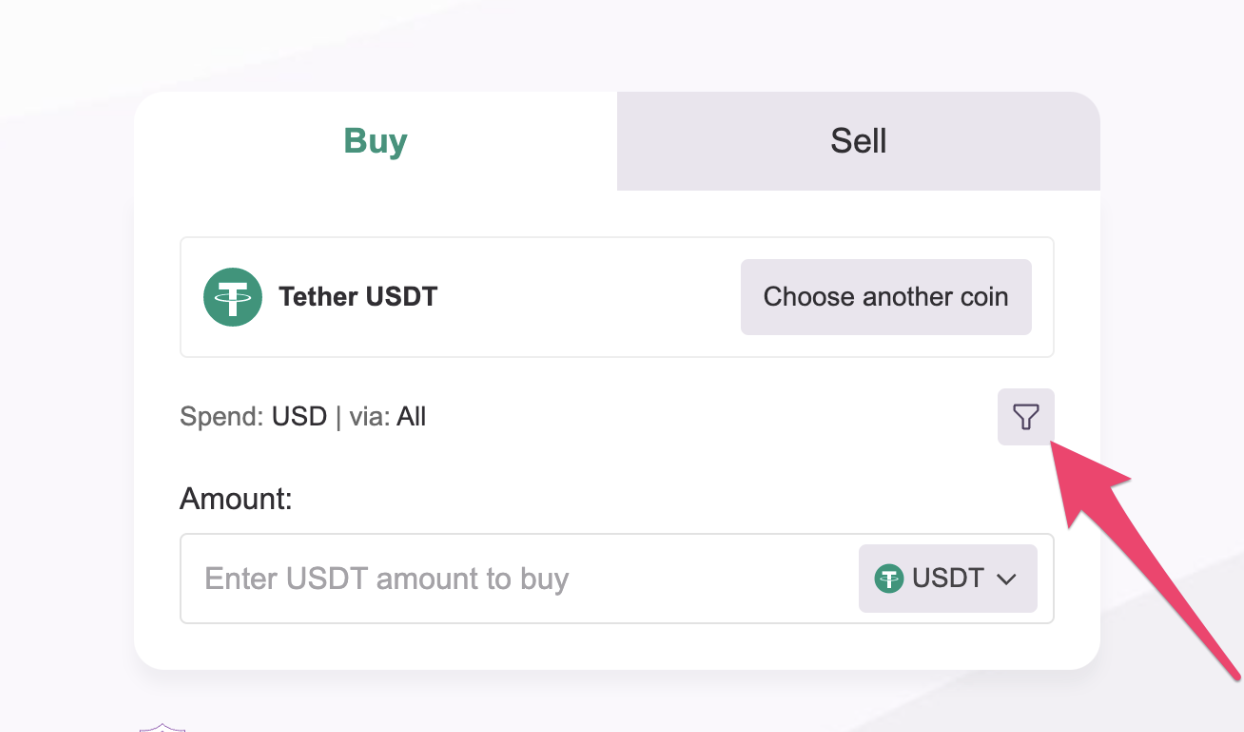
Task: Click the Amount label
Action: pos(236,498)
